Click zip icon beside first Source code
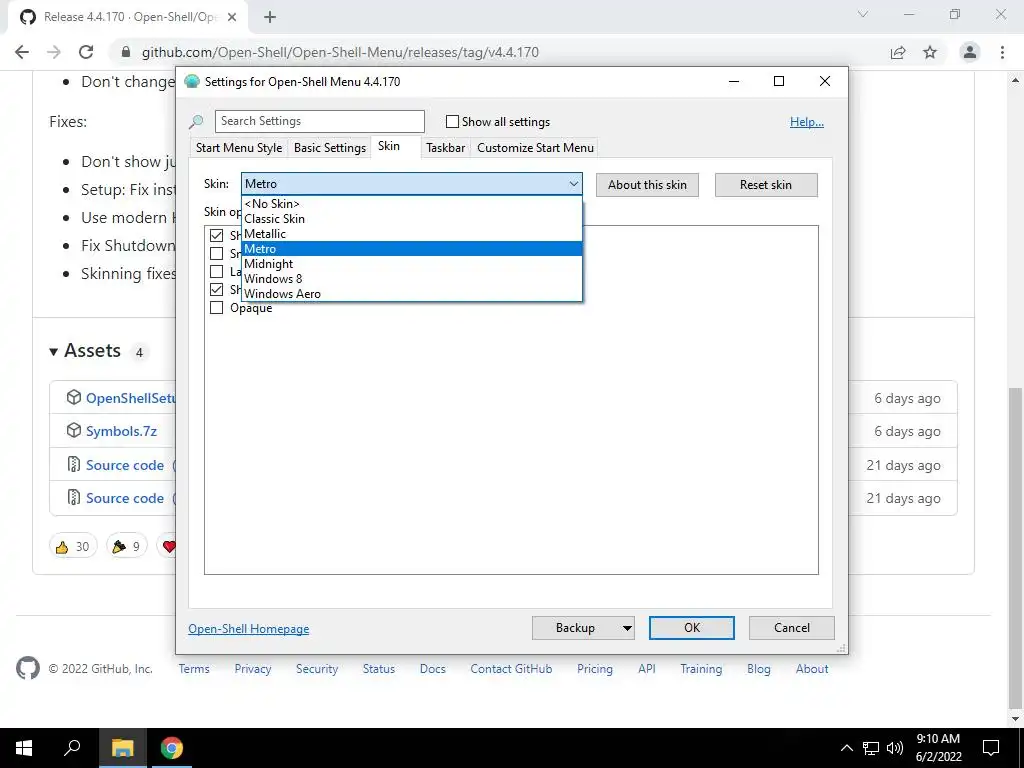Viewport: 1024px width, 768px height. [74, 464]
